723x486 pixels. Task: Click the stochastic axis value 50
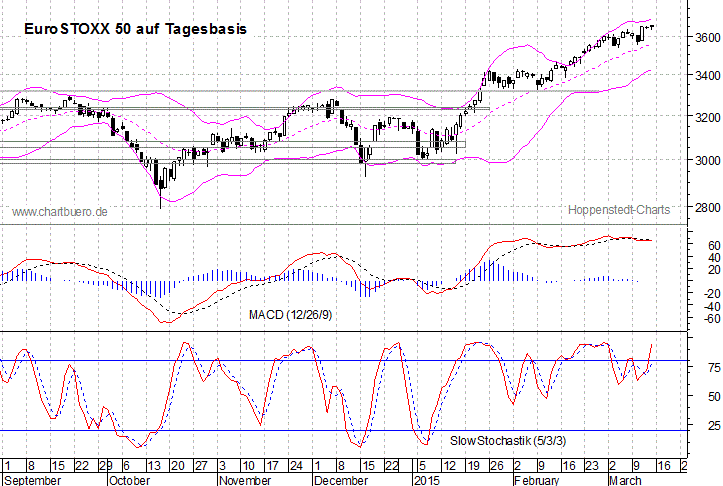point(714,397)
